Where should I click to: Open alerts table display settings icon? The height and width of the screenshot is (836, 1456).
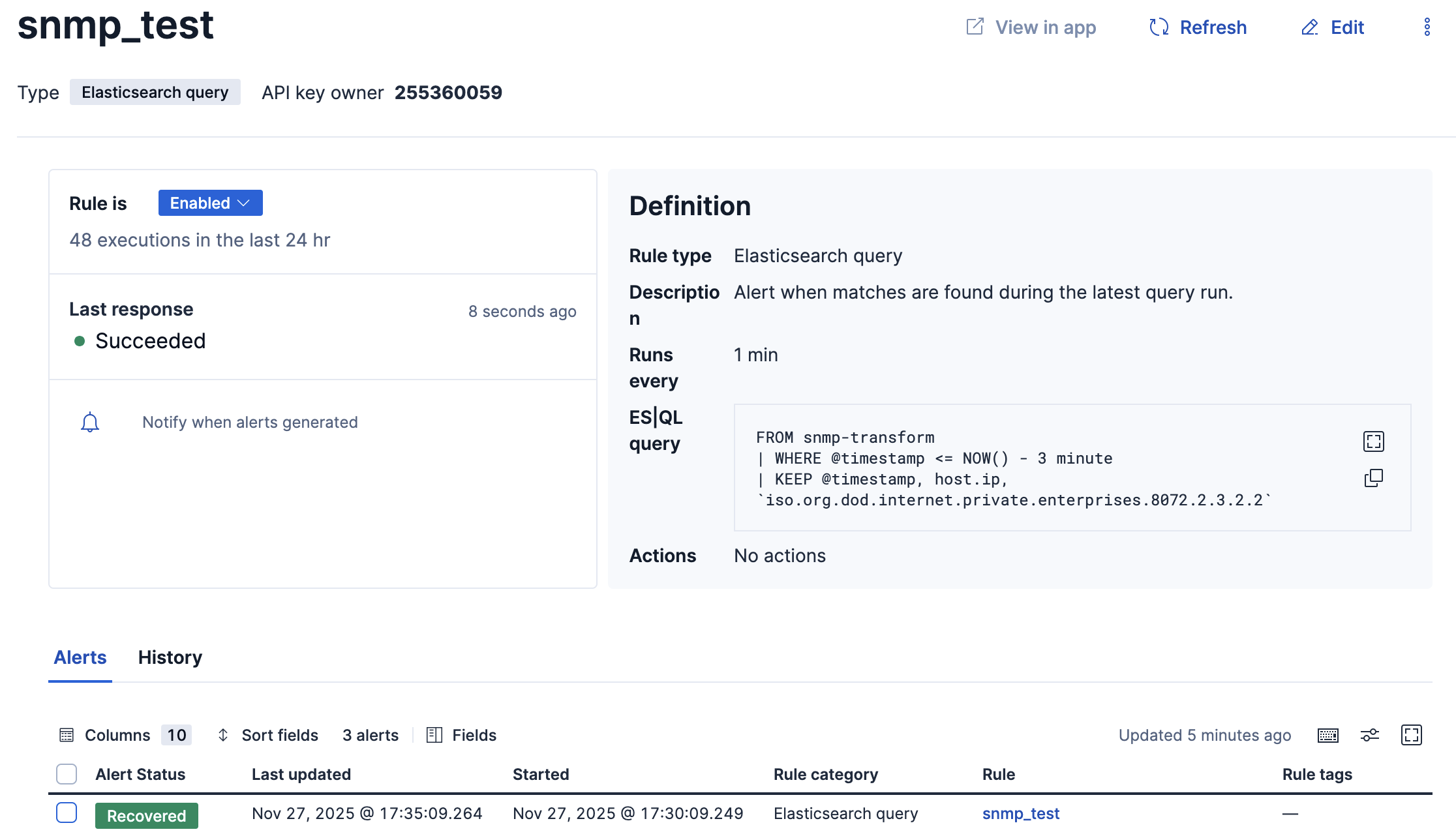tap(1369, 736)
